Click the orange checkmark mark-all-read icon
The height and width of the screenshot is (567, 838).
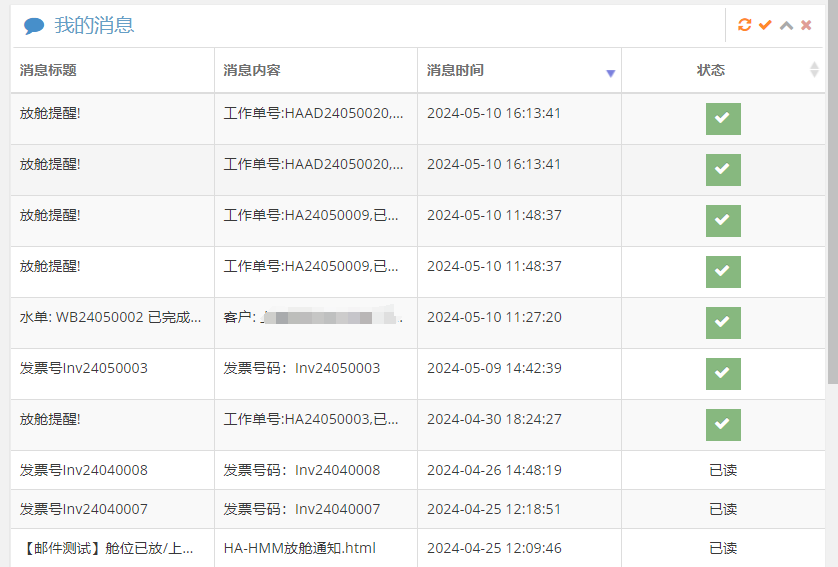pos(765,25)
